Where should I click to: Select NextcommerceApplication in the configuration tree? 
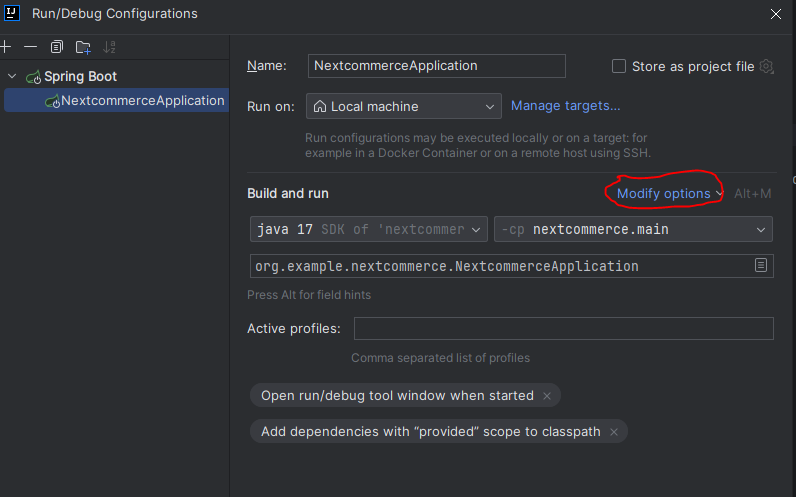tap(116, 101)
